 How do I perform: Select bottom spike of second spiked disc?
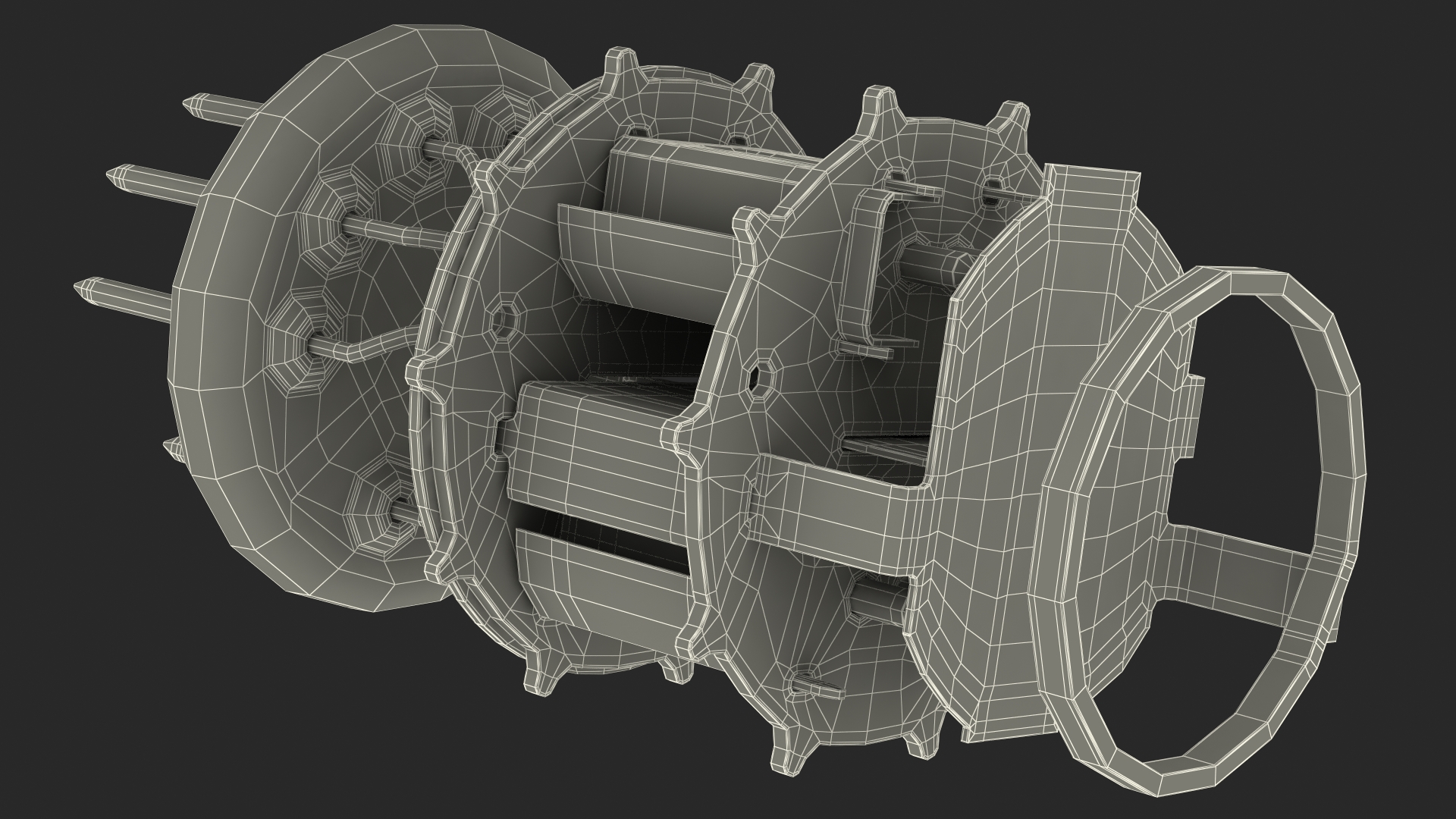pos(786,757)
